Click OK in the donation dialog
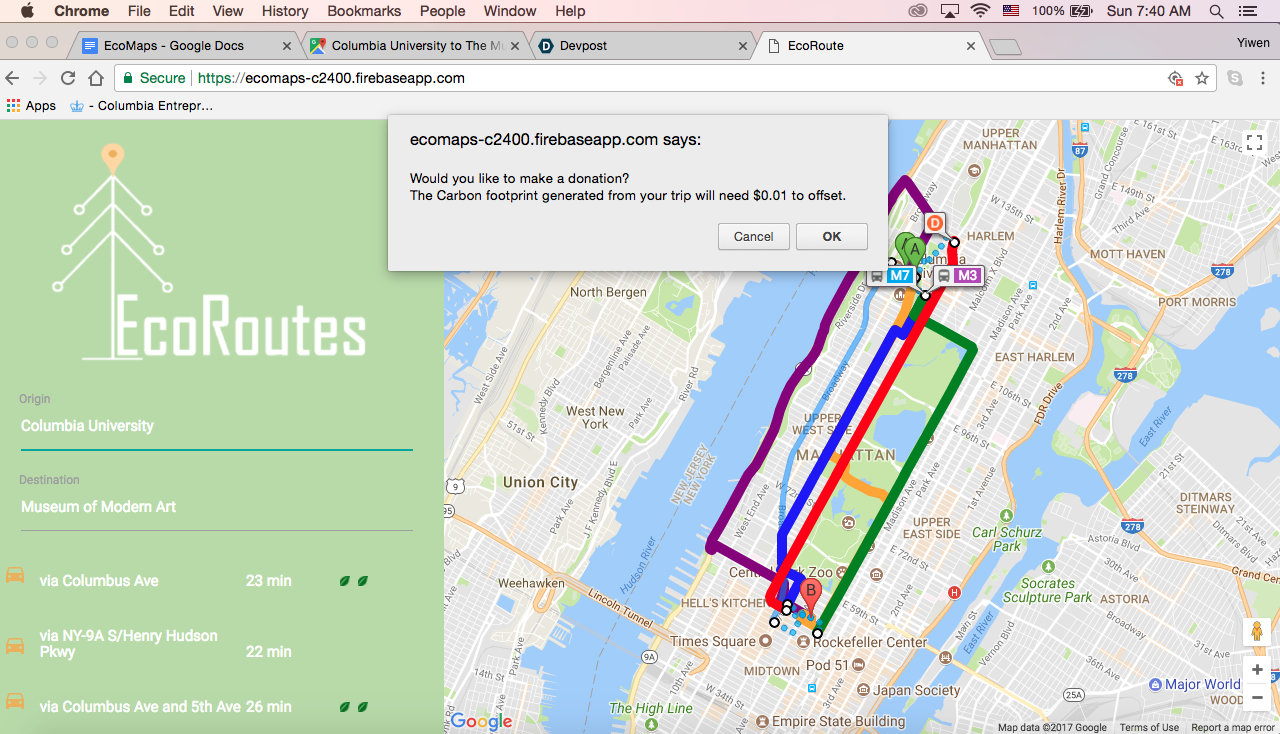 pyautogui.click(x=831, y=237)
